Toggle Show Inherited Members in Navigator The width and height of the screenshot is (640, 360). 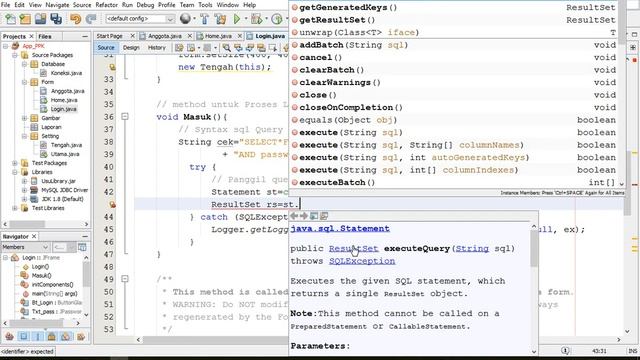point(9,336)
